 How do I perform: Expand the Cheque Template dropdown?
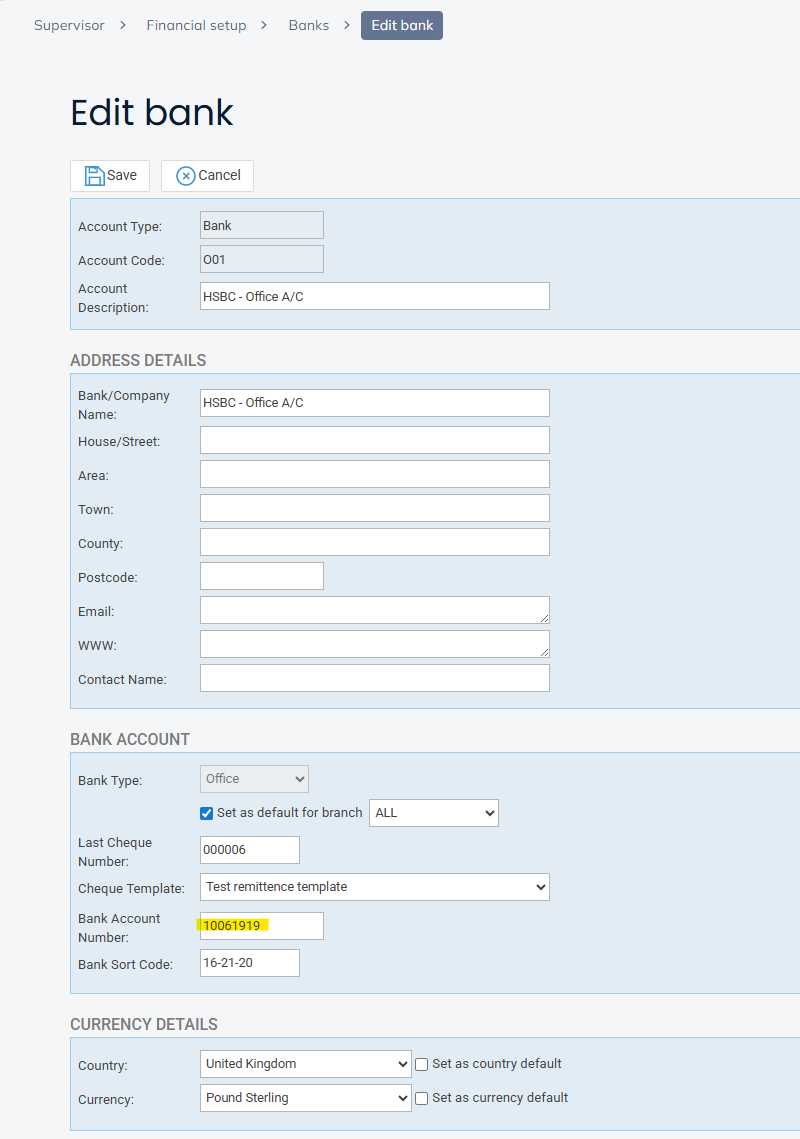[x=374, y=887]
